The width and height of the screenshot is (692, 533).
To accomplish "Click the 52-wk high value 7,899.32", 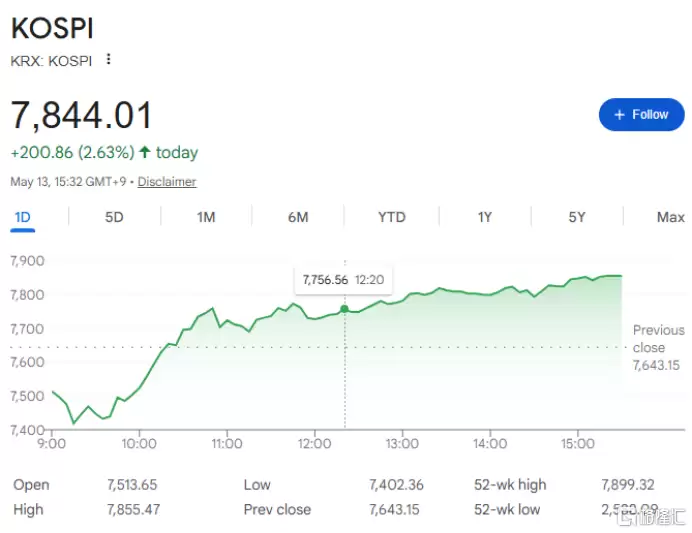I will coord(627,485).
